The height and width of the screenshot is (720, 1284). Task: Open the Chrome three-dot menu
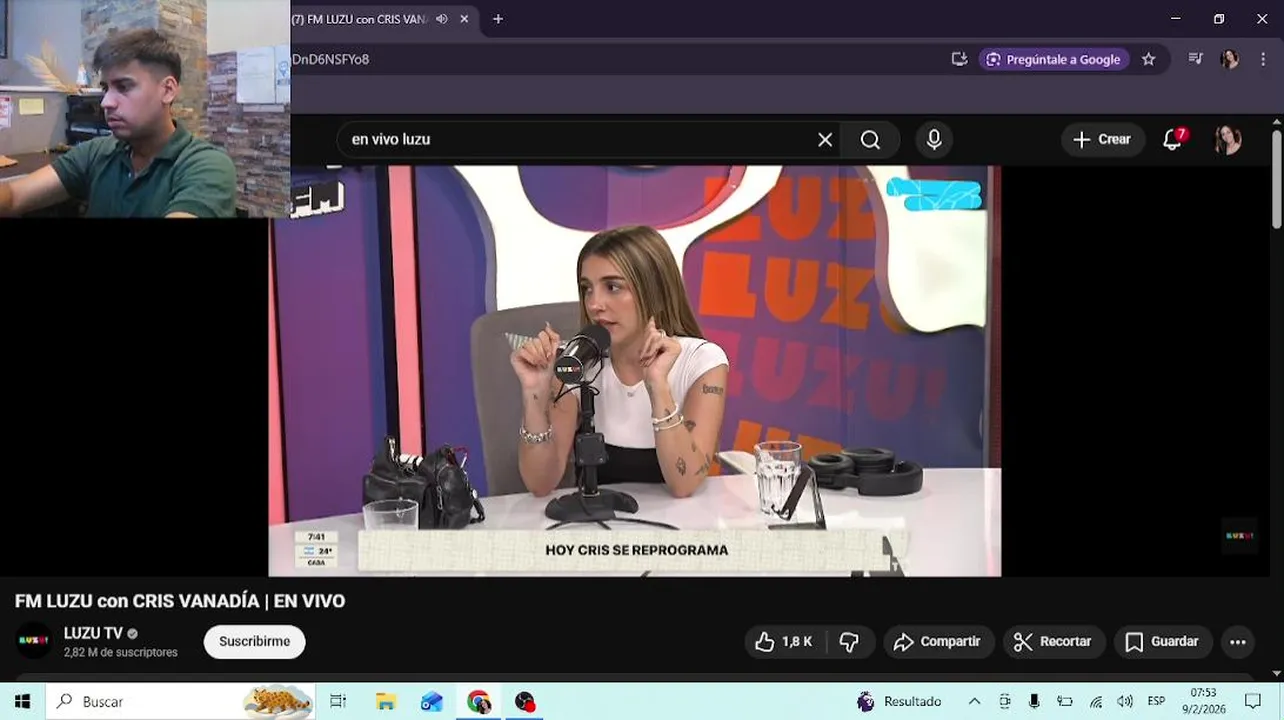tap(1263, 59)
